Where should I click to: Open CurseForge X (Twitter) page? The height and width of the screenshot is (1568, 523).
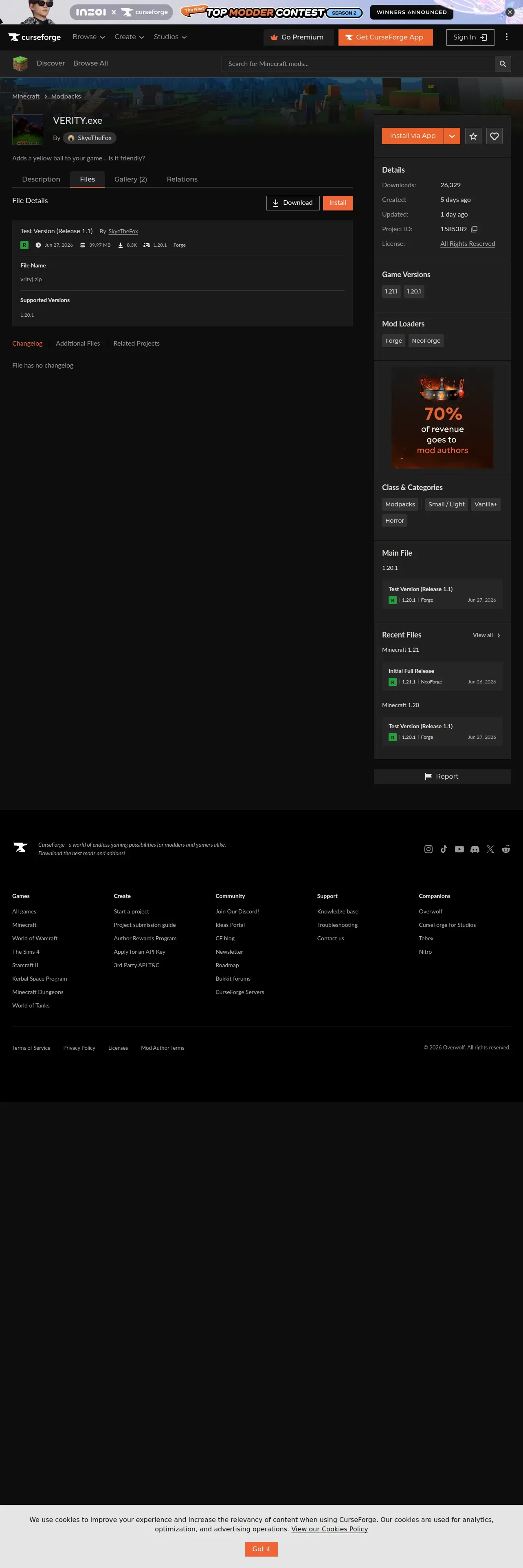490,849
